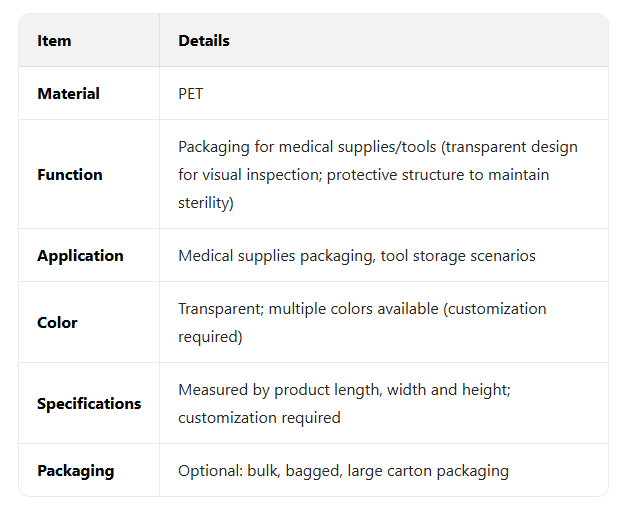631x509 pixels.
Task: Select the "Color" row label
Action: tap(57, 323)
